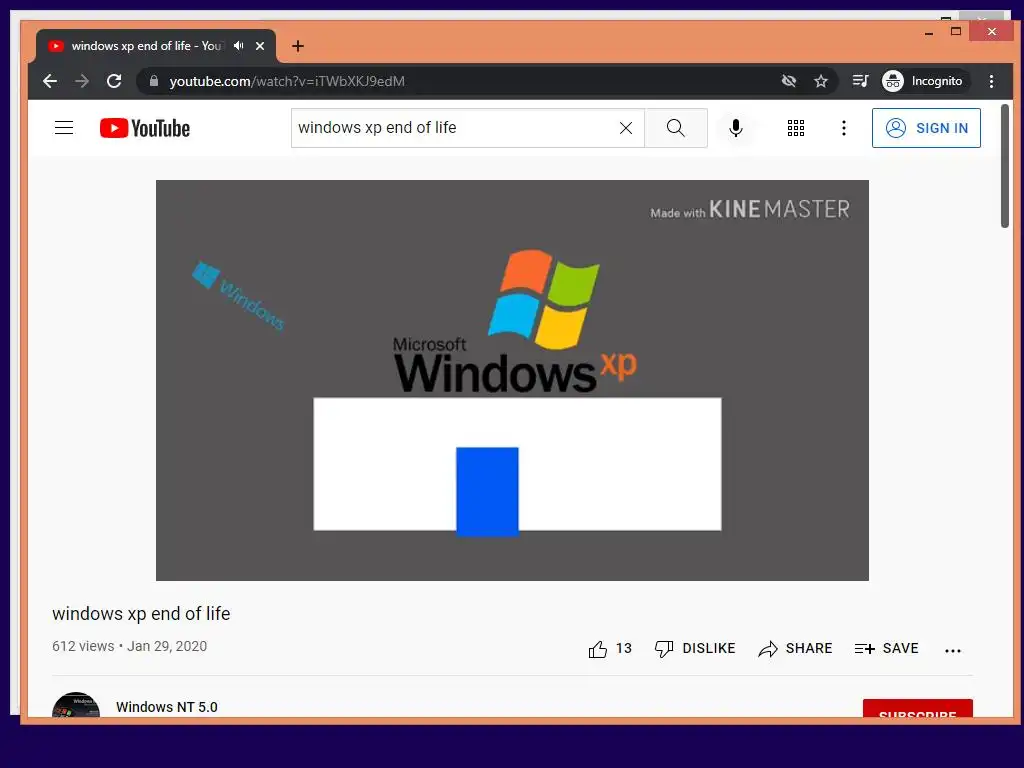Click the lock icon in address bar

[x=154, y=81]
